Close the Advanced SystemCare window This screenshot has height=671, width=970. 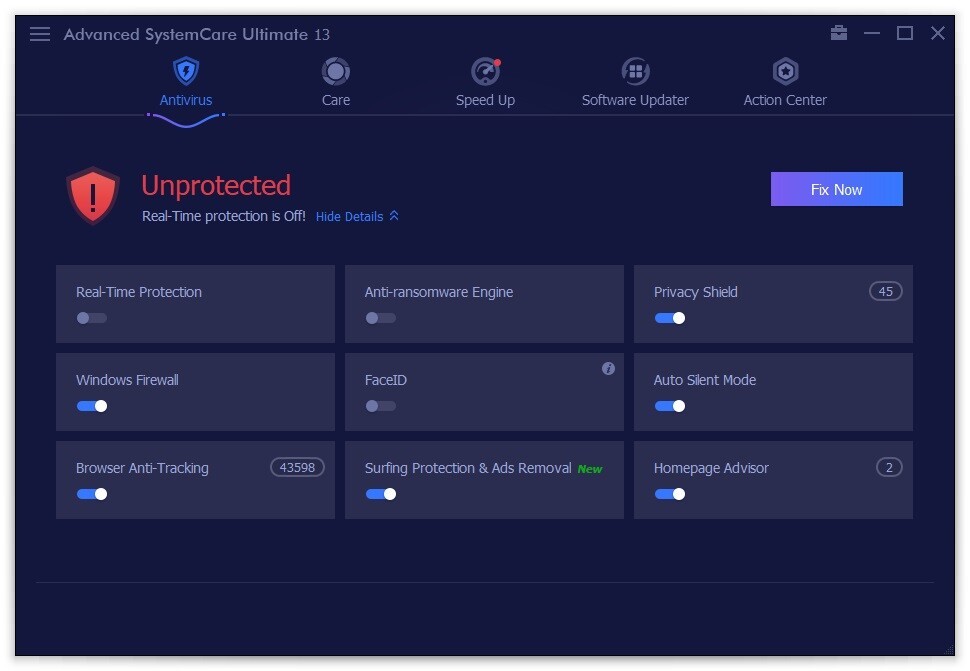point(938,33)
